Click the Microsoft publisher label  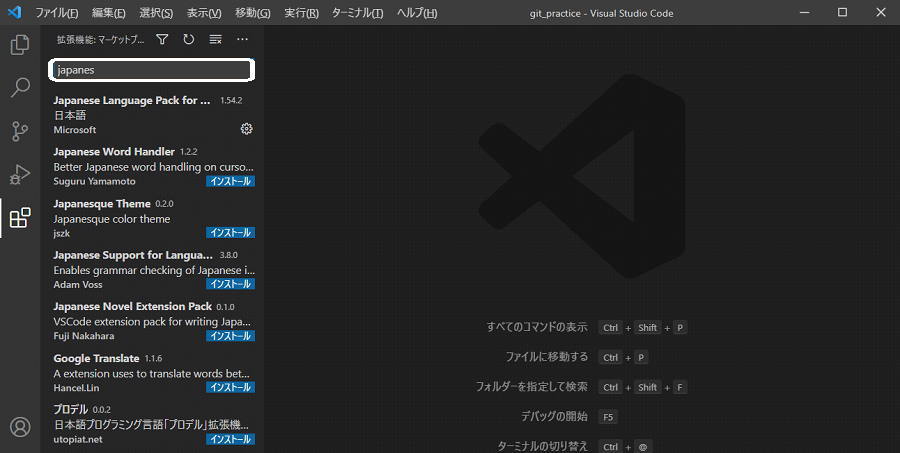[x=75, y=130]
